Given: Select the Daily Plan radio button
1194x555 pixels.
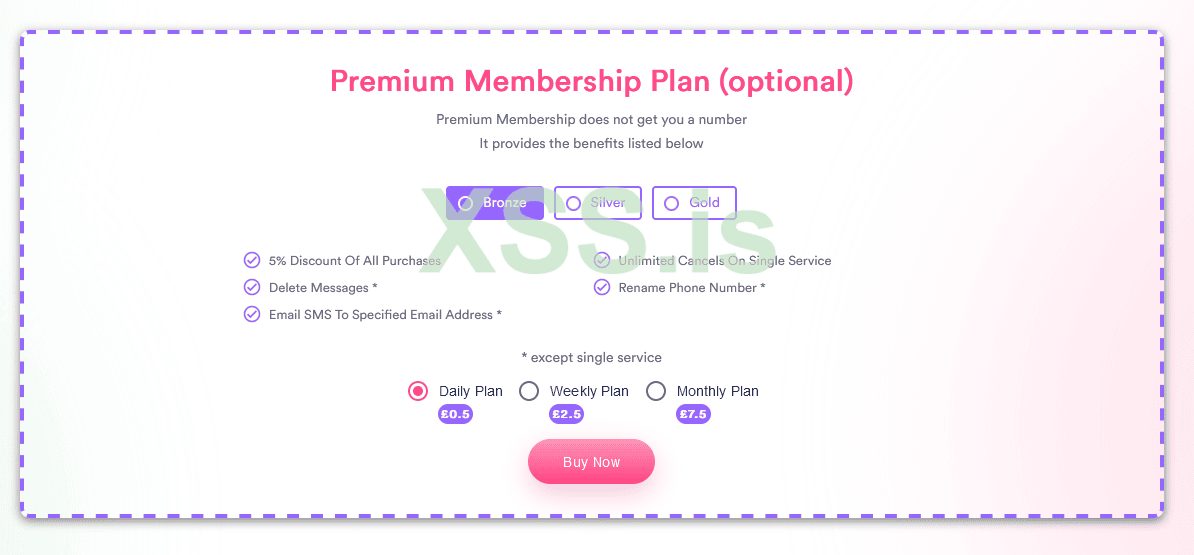Looking at the screenshot, I should [x=418, y=391].
